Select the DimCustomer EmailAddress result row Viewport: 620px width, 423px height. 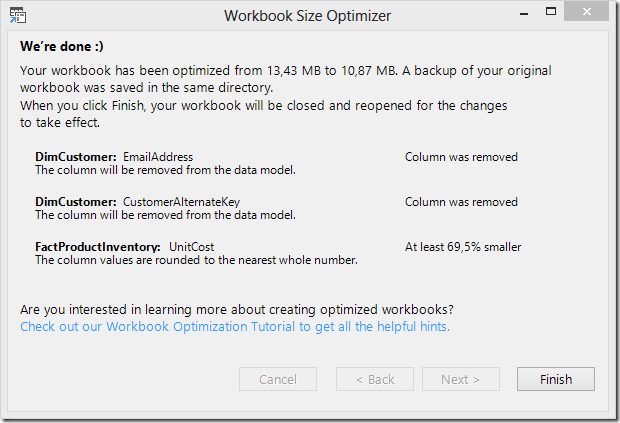[x=277, y=163]
